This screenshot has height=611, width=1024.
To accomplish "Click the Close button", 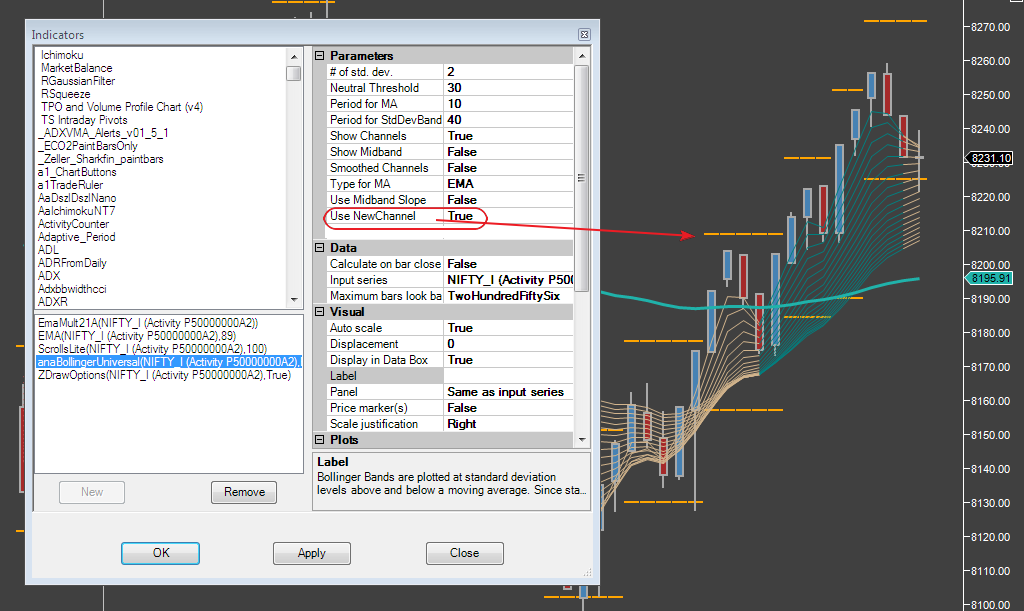I will [464, 553].
